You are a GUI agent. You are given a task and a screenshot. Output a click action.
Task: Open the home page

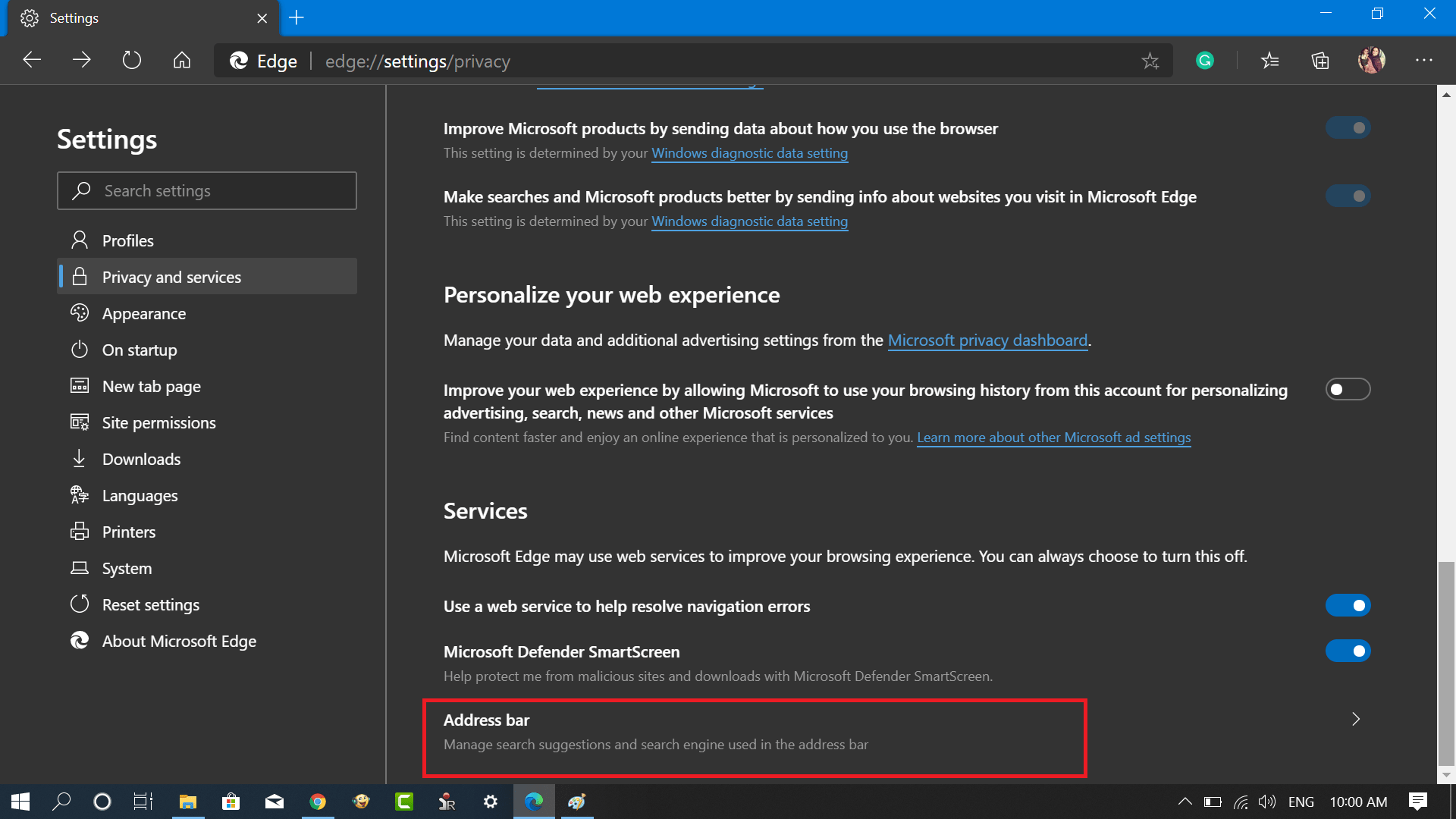click(x=182, y=60)
